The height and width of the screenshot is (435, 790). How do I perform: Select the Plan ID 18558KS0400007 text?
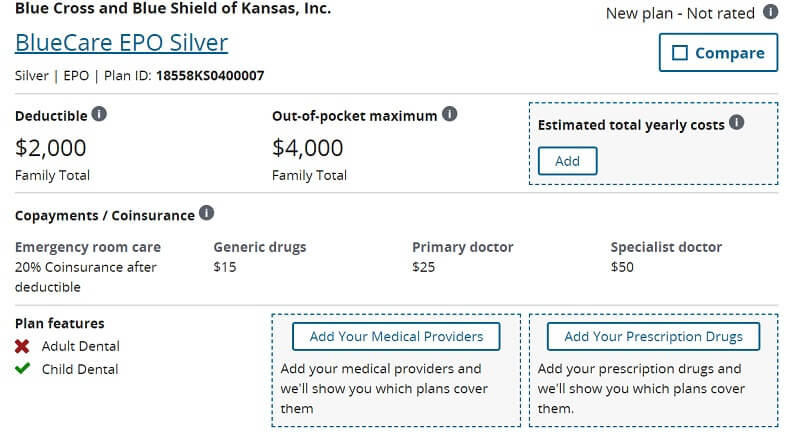210,76
